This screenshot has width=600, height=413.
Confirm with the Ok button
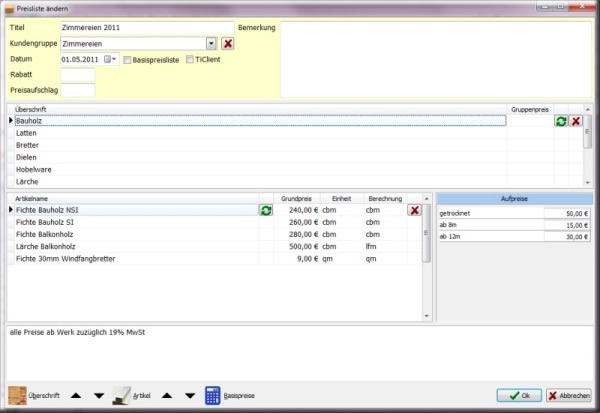coord(519,395)
